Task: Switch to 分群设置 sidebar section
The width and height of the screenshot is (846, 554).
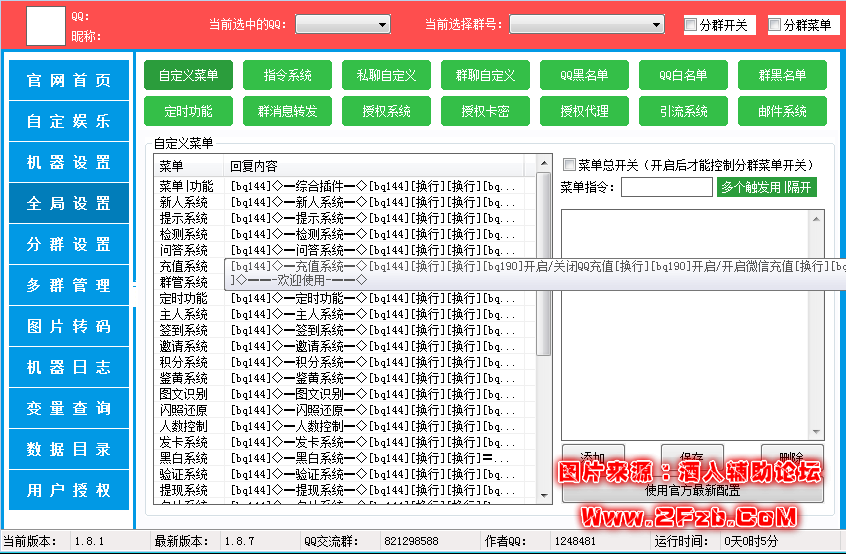Action: [x=69, y=245]
